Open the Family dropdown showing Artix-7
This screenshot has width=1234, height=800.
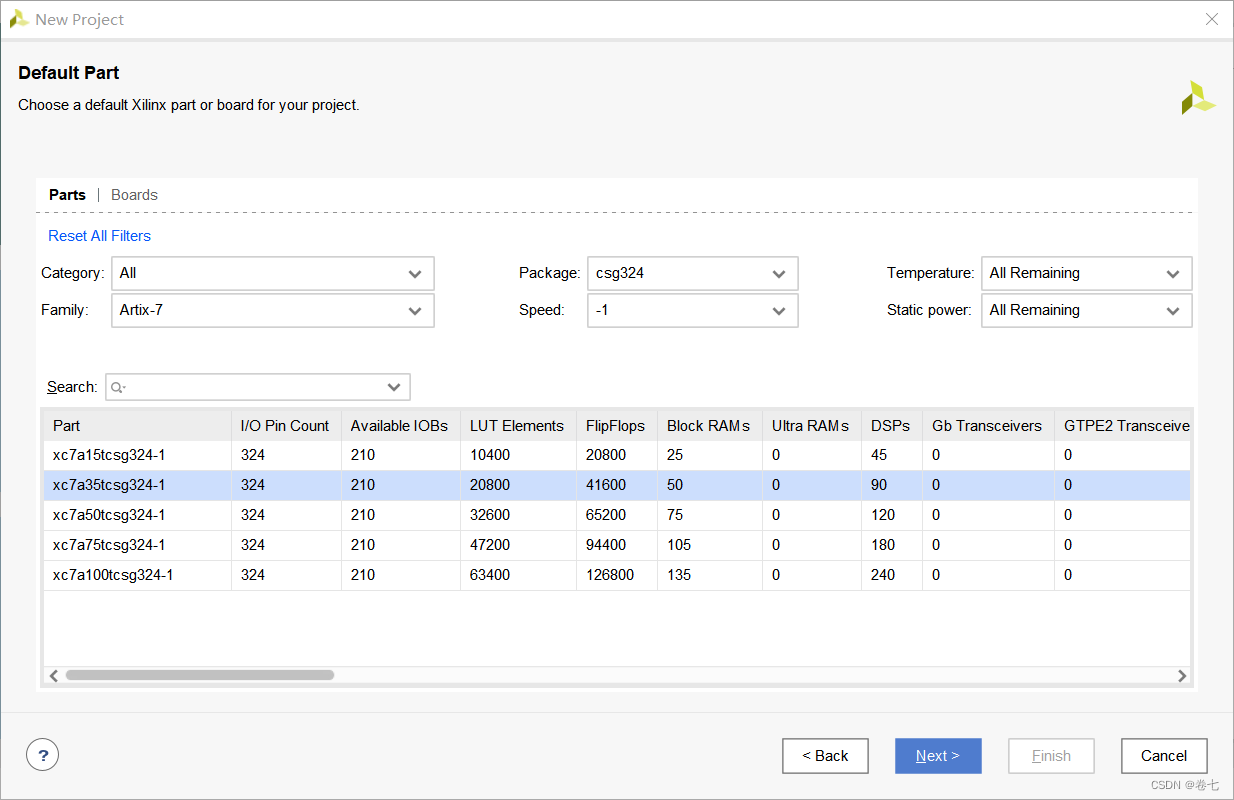point(273,310)
